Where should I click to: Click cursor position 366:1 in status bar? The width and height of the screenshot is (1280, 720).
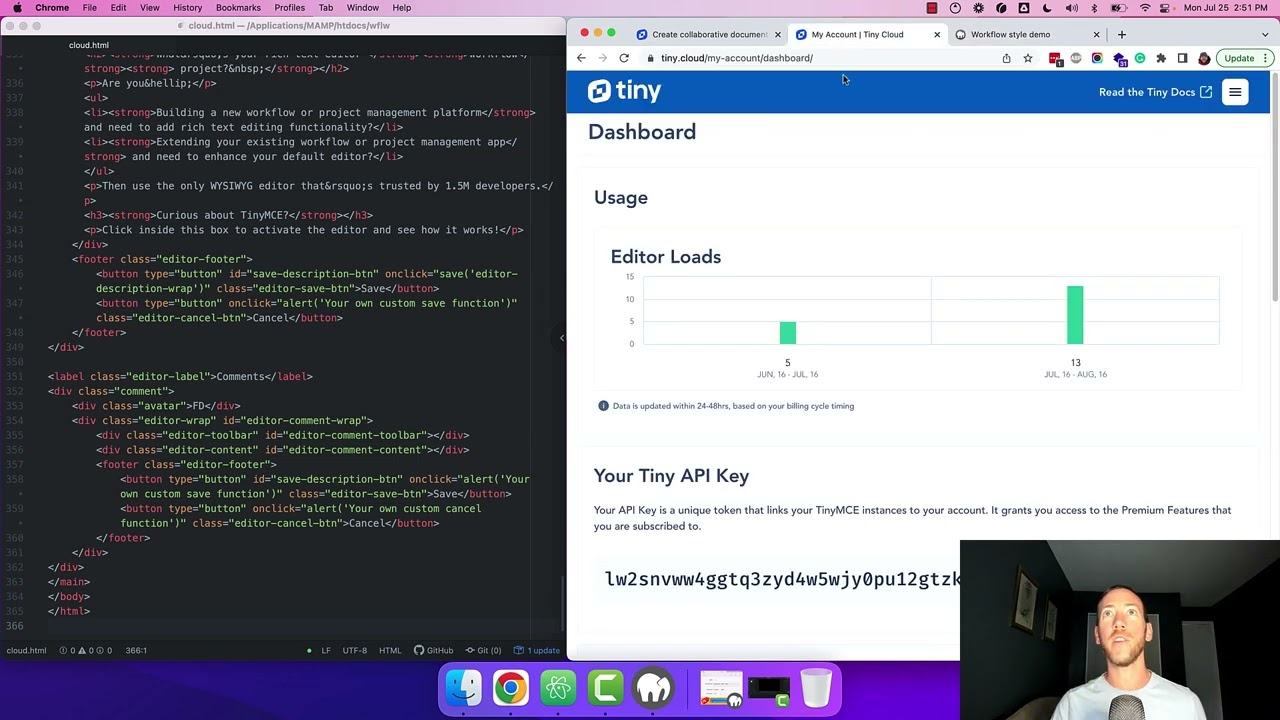136,650
